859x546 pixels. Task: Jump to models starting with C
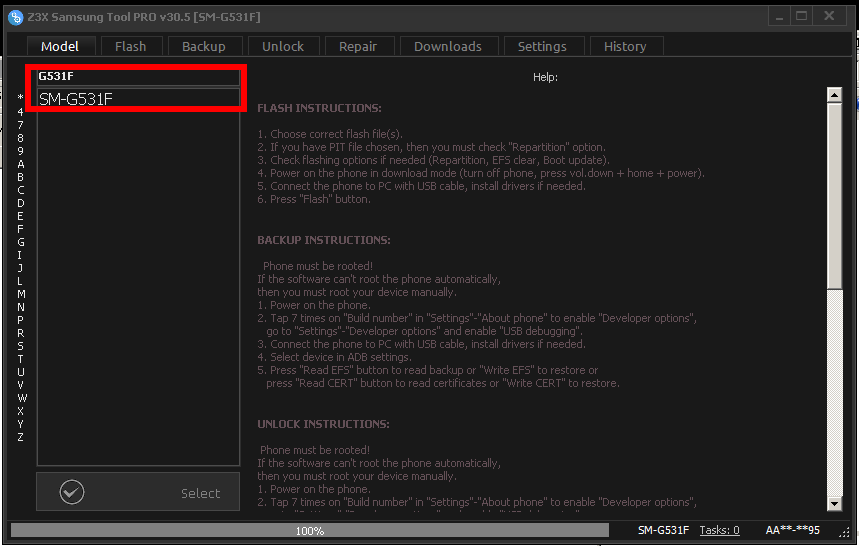point(20,190)
